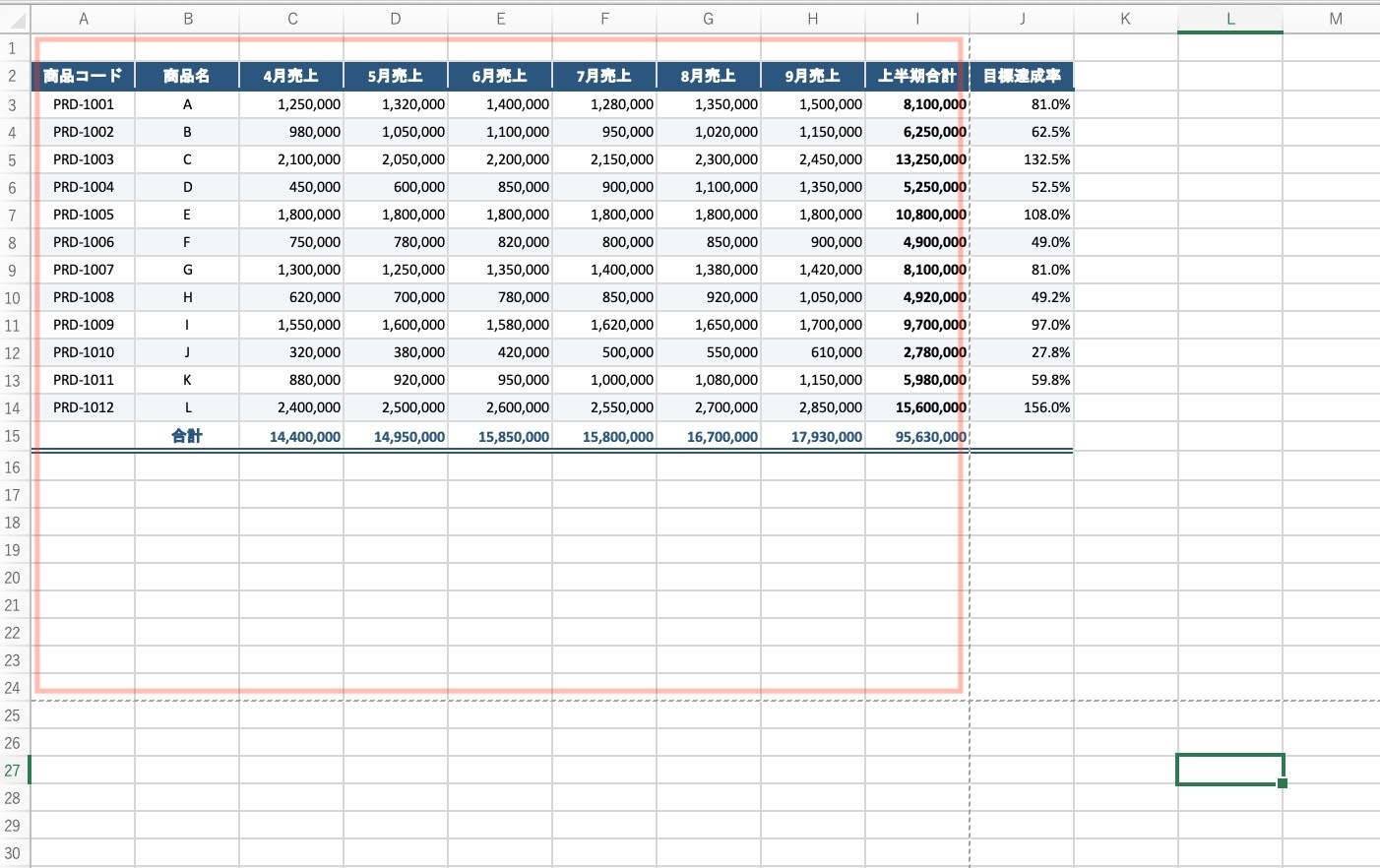Click the select-all corner triangle icon

(x=16, y=19)
